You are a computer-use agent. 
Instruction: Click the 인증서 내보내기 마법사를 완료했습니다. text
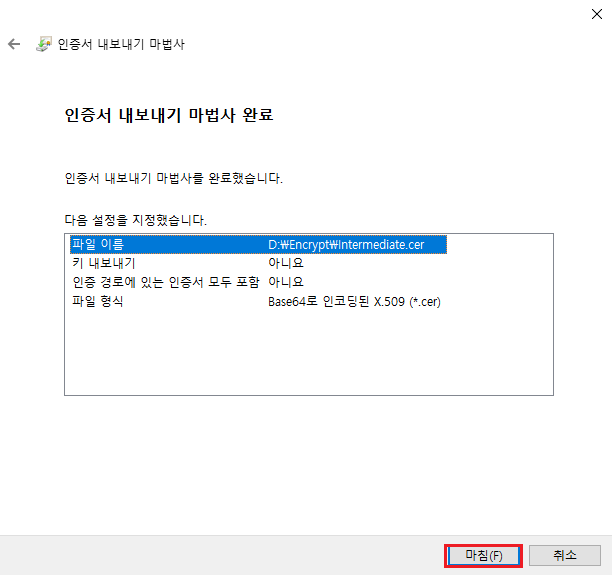pos(173,178)
